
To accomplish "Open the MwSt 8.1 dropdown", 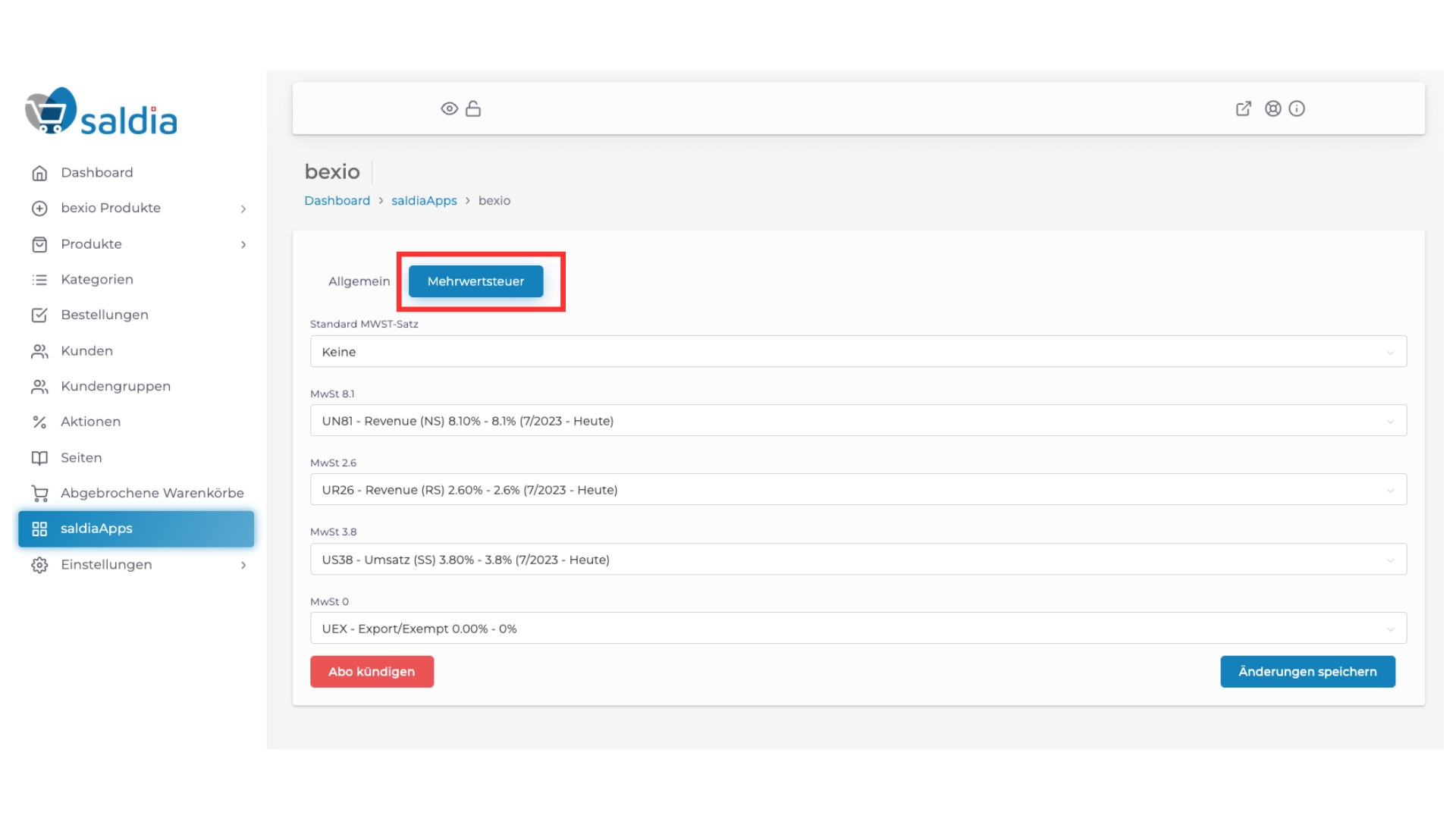I will coord(858,421).
